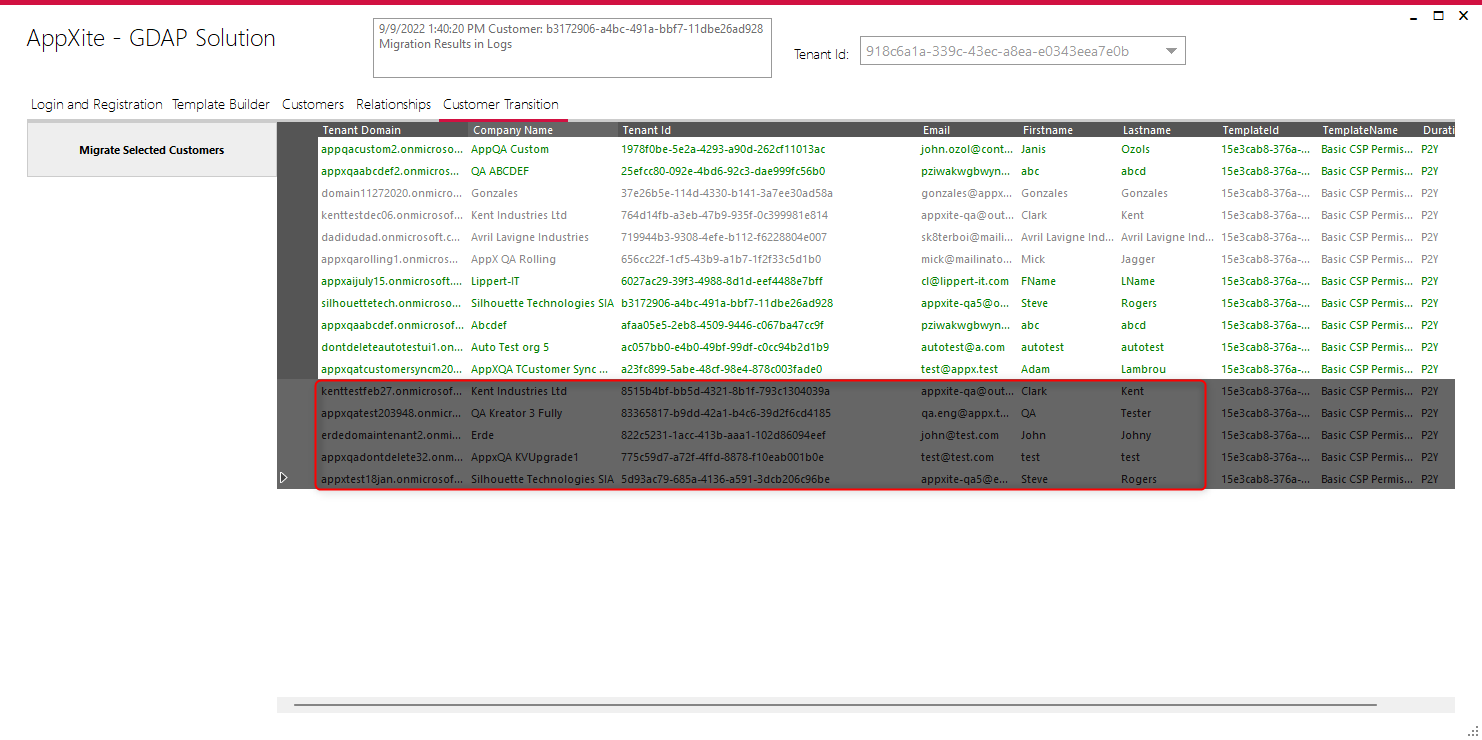
Task: Click the Tenant Id column header
Action: pos(768,130)
